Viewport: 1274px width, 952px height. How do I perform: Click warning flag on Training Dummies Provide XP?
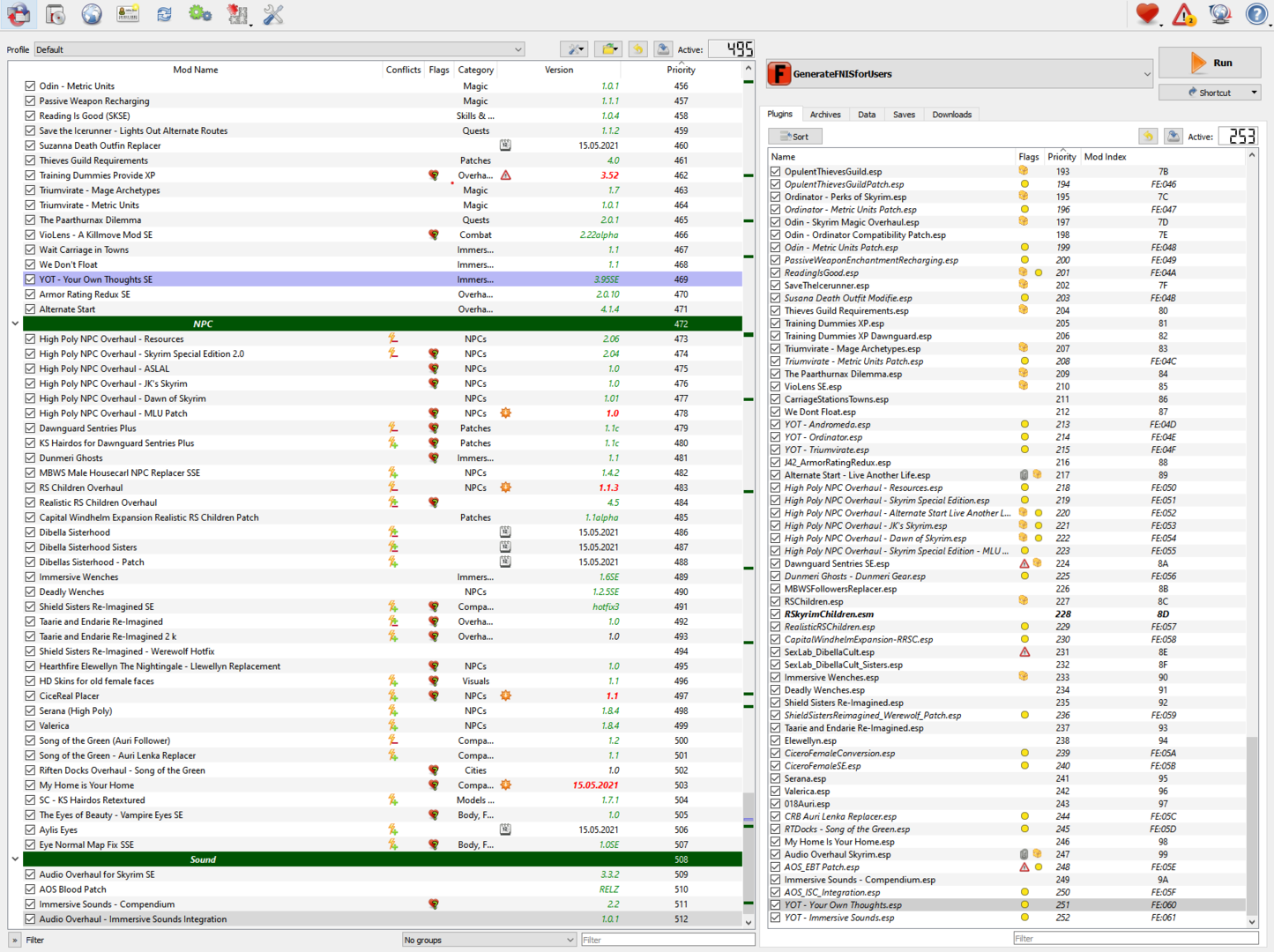(x=506, y=175)
